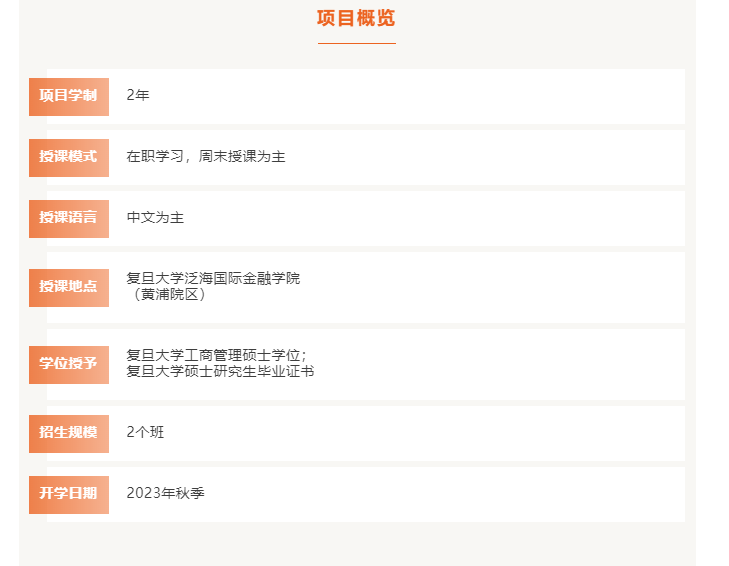The height and width of the screenshot is (566, 729).
Task: Click the 复旦大学工商管理硕士学位 degree text
Action: click(213, 356)
